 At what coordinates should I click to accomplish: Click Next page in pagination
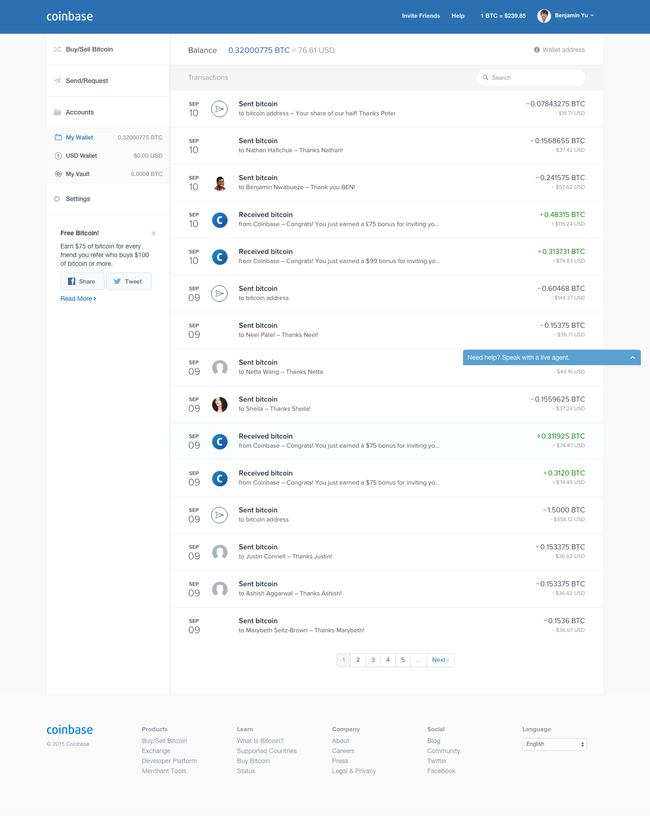coord(440,660)
